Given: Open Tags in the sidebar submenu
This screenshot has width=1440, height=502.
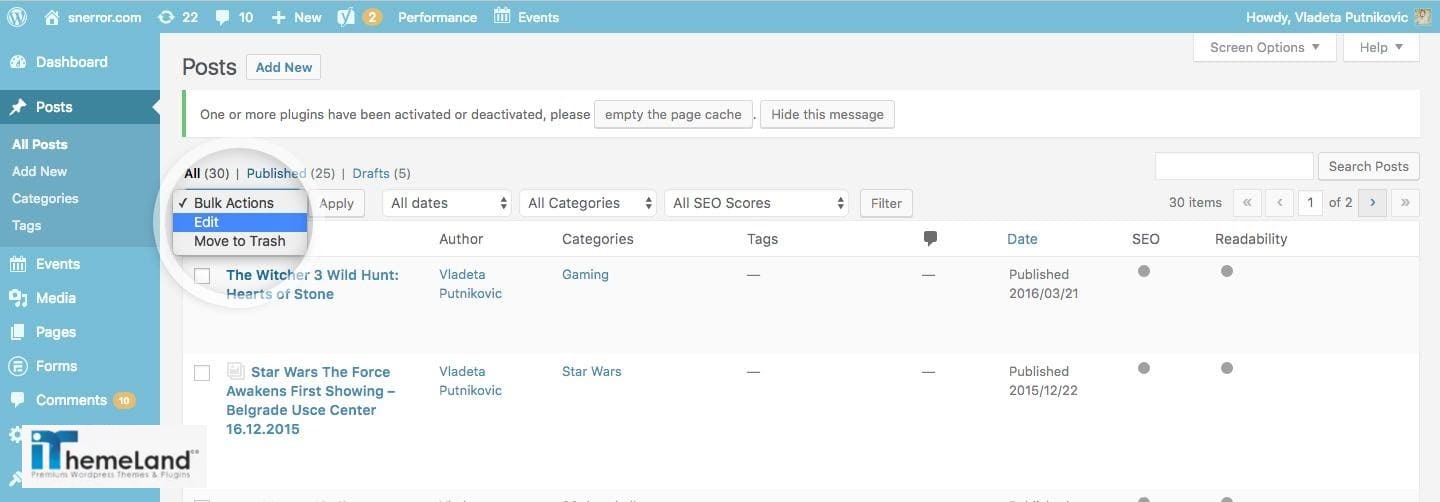Looking at the screenshot, I should (x=27, y=225).
